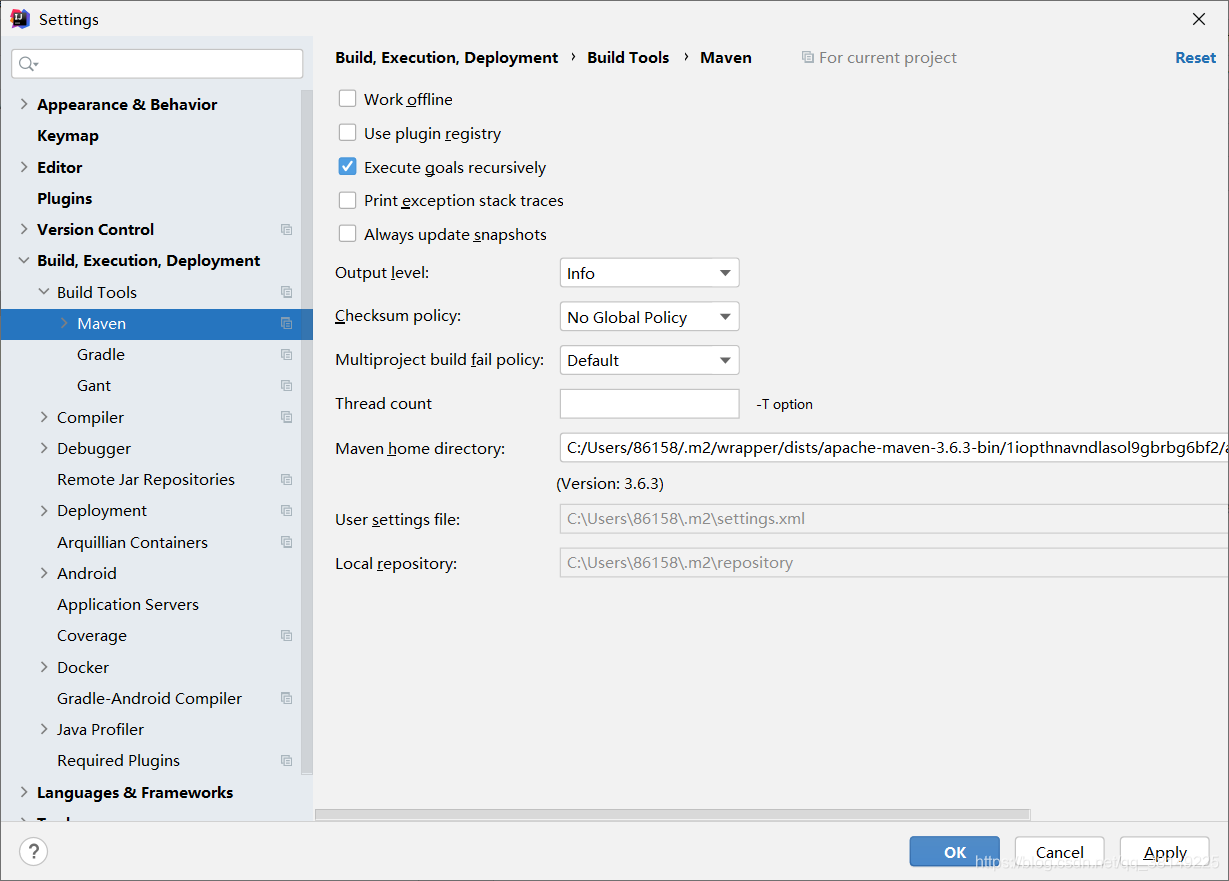
Task: Click the Thread count input field
Action: [x=649, y=404]
